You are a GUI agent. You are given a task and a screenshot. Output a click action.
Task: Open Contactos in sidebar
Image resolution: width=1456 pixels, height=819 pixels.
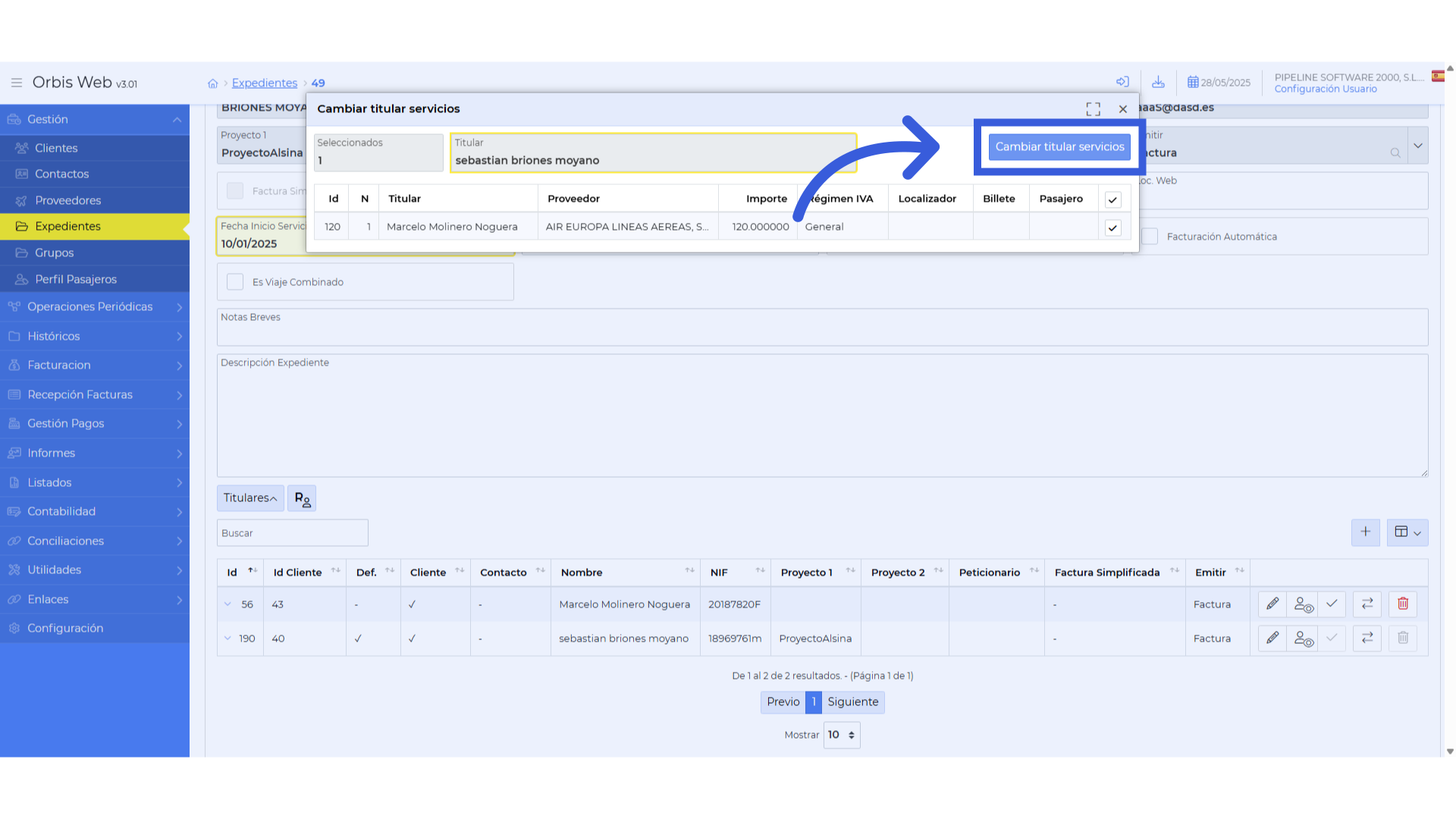tap(95, 174)
